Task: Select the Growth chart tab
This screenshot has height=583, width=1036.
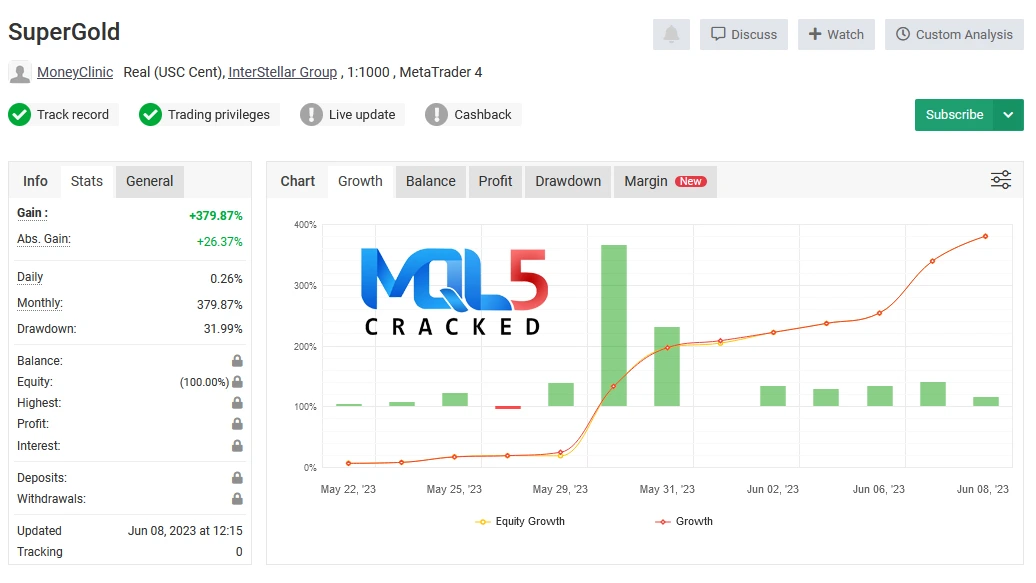Action: pyautogui.click(x=360, y=181)
